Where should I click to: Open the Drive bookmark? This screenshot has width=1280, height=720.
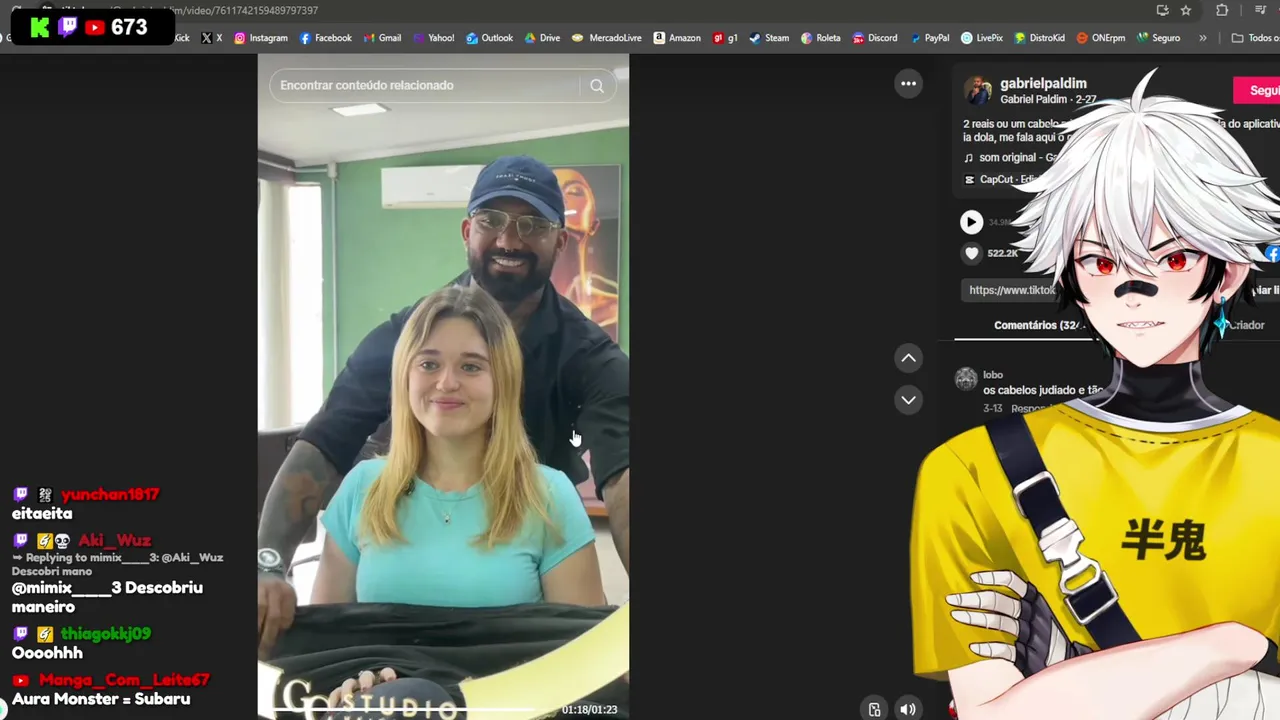(x=542, y=38)
